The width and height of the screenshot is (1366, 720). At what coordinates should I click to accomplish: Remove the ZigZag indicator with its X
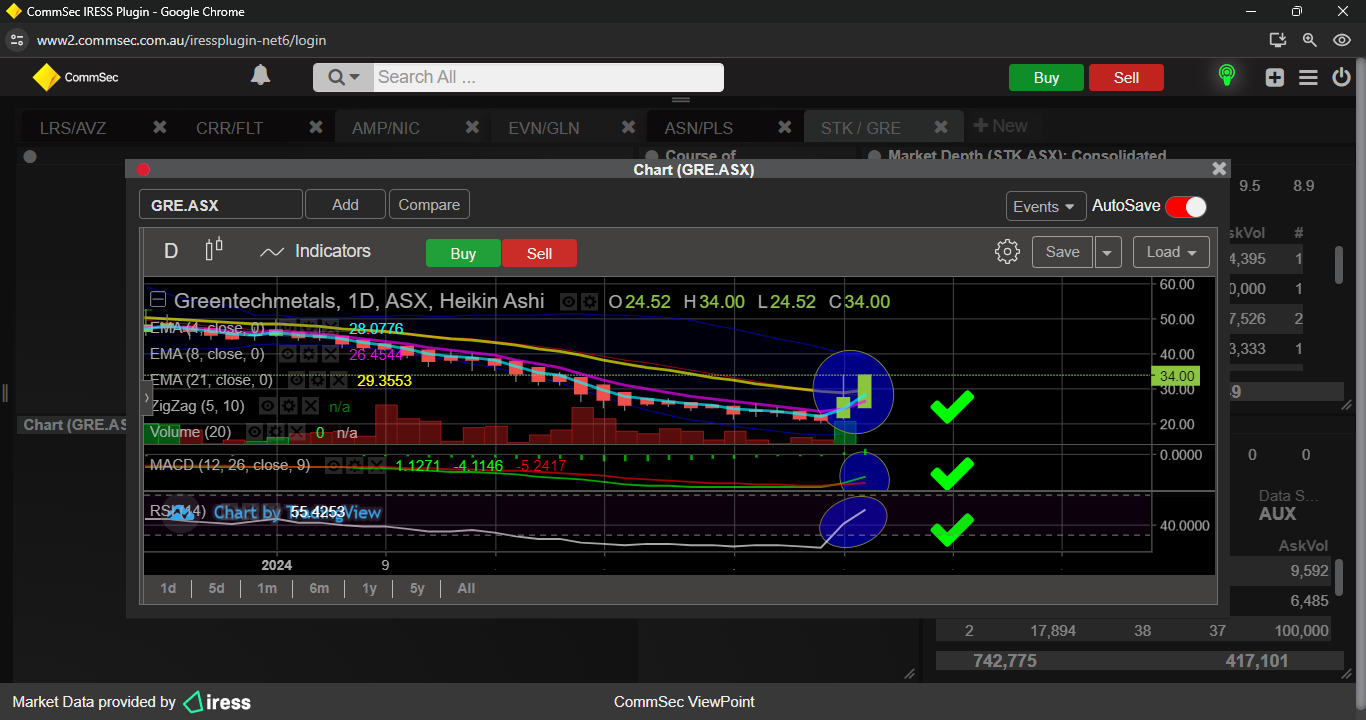click(311, 406)
